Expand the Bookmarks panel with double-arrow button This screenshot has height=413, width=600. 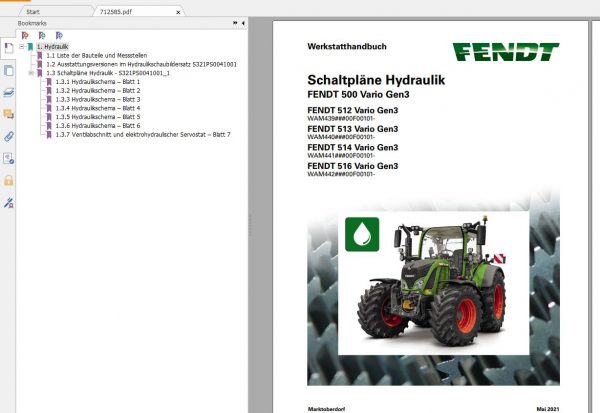(x=235, y=23)
